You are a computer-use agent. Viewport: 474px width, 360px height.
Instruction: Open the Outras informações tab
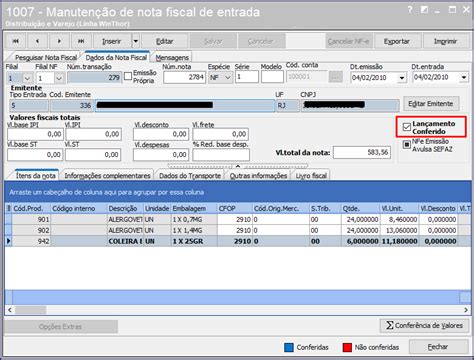pos(258,176)
